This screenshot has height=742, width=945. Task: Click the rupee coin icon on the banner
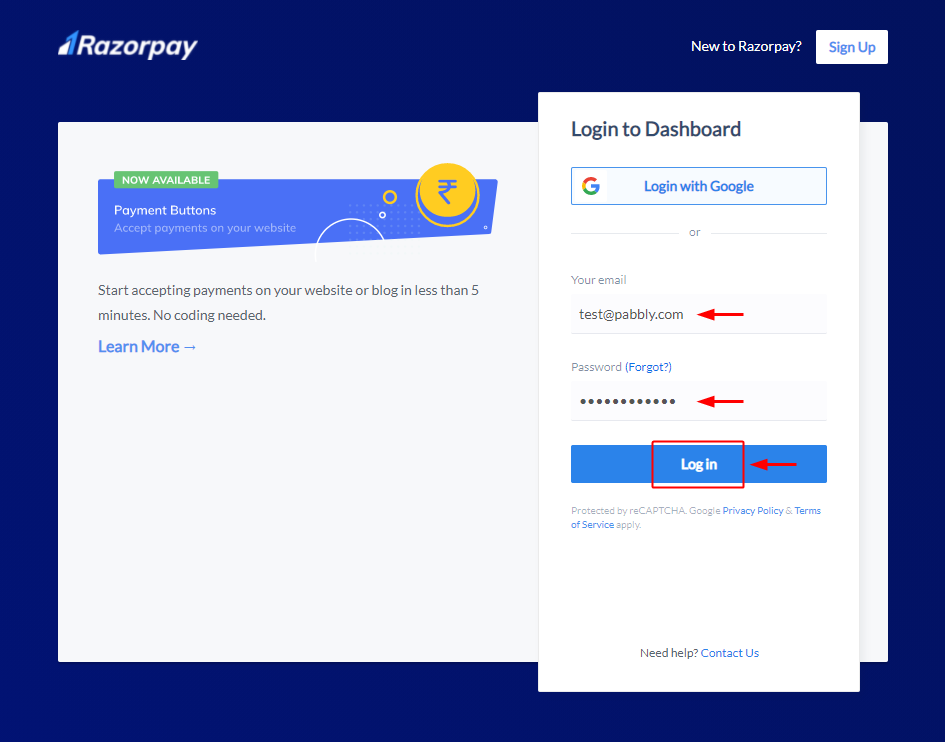[447, 194]
